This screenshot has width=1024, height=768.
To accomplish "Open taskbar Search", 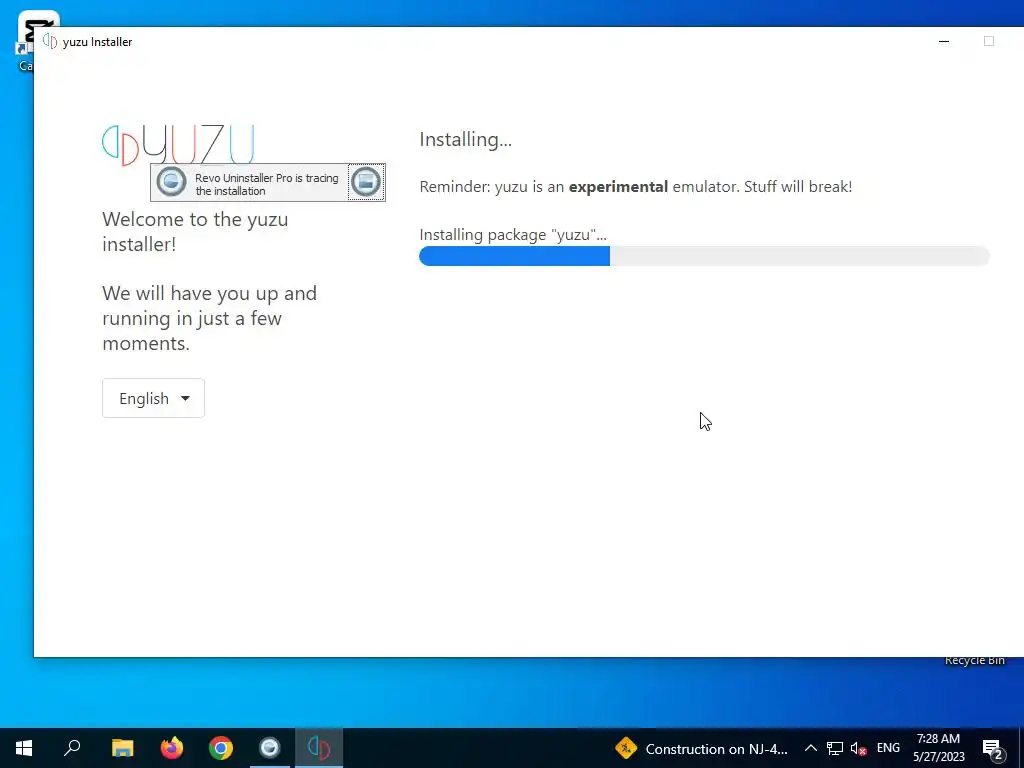I will click(72, 748).
